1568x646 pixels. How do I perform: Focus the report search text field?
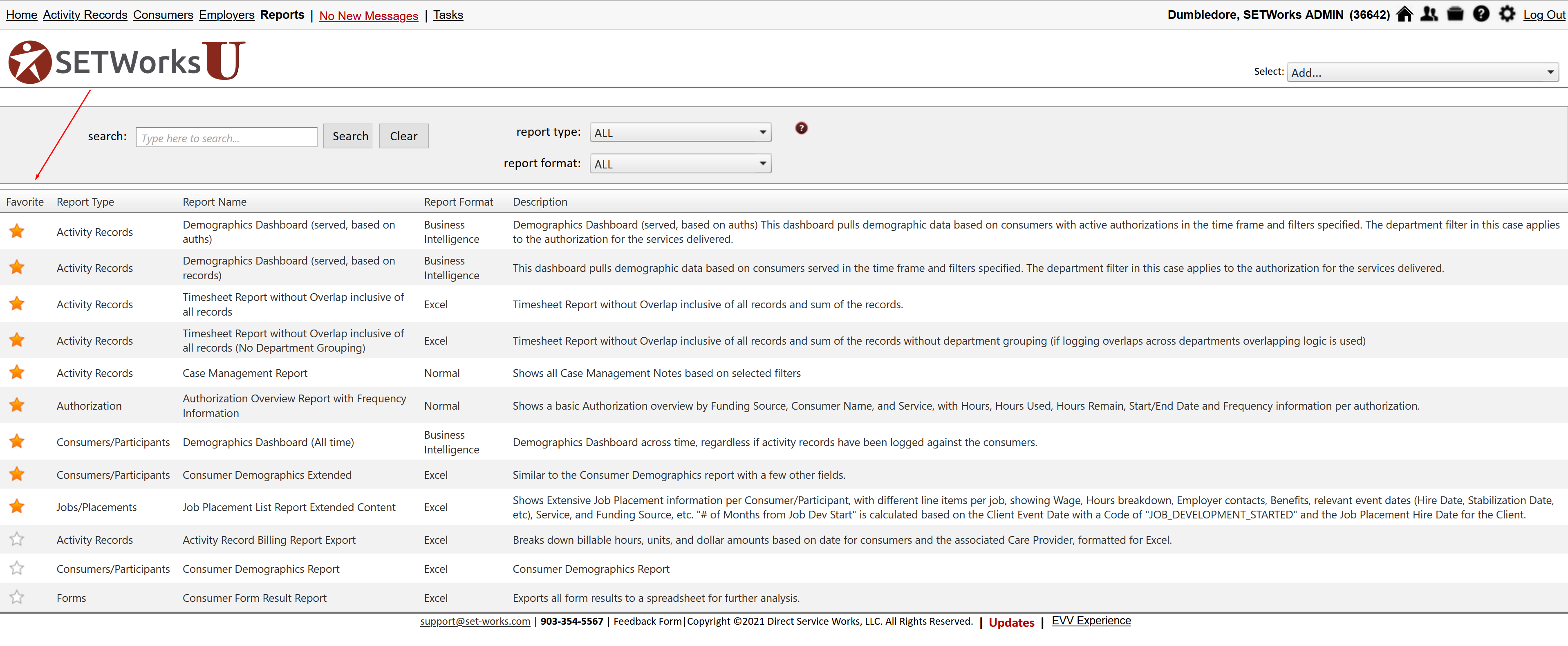pos(226,138)
